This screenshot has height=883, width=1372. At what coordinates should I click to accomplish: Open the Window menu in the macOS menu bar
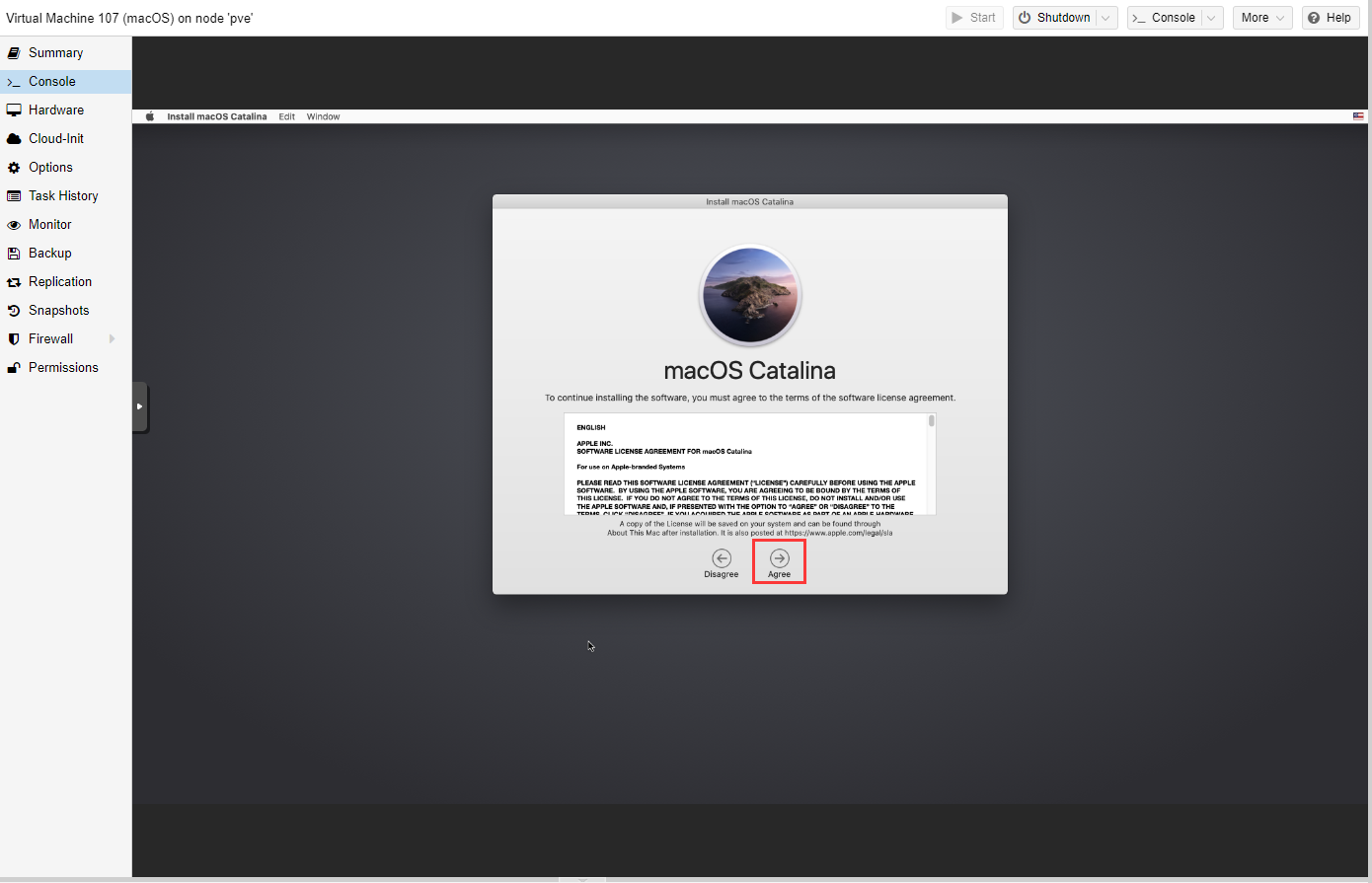coord(323,116)
